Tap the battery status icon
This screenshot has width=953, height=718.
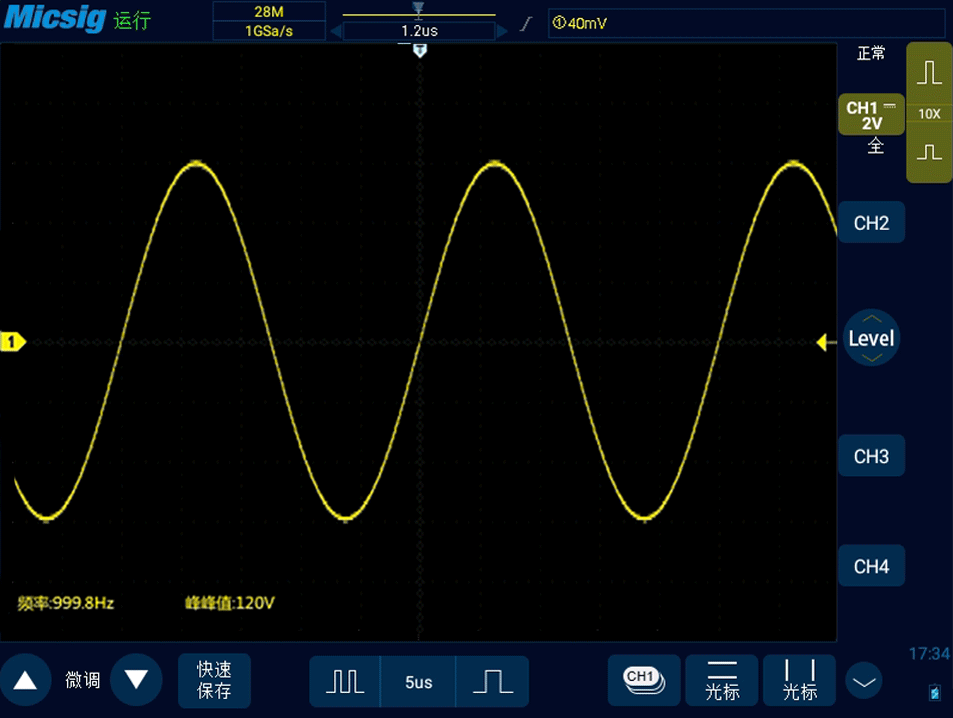point(935,692)
